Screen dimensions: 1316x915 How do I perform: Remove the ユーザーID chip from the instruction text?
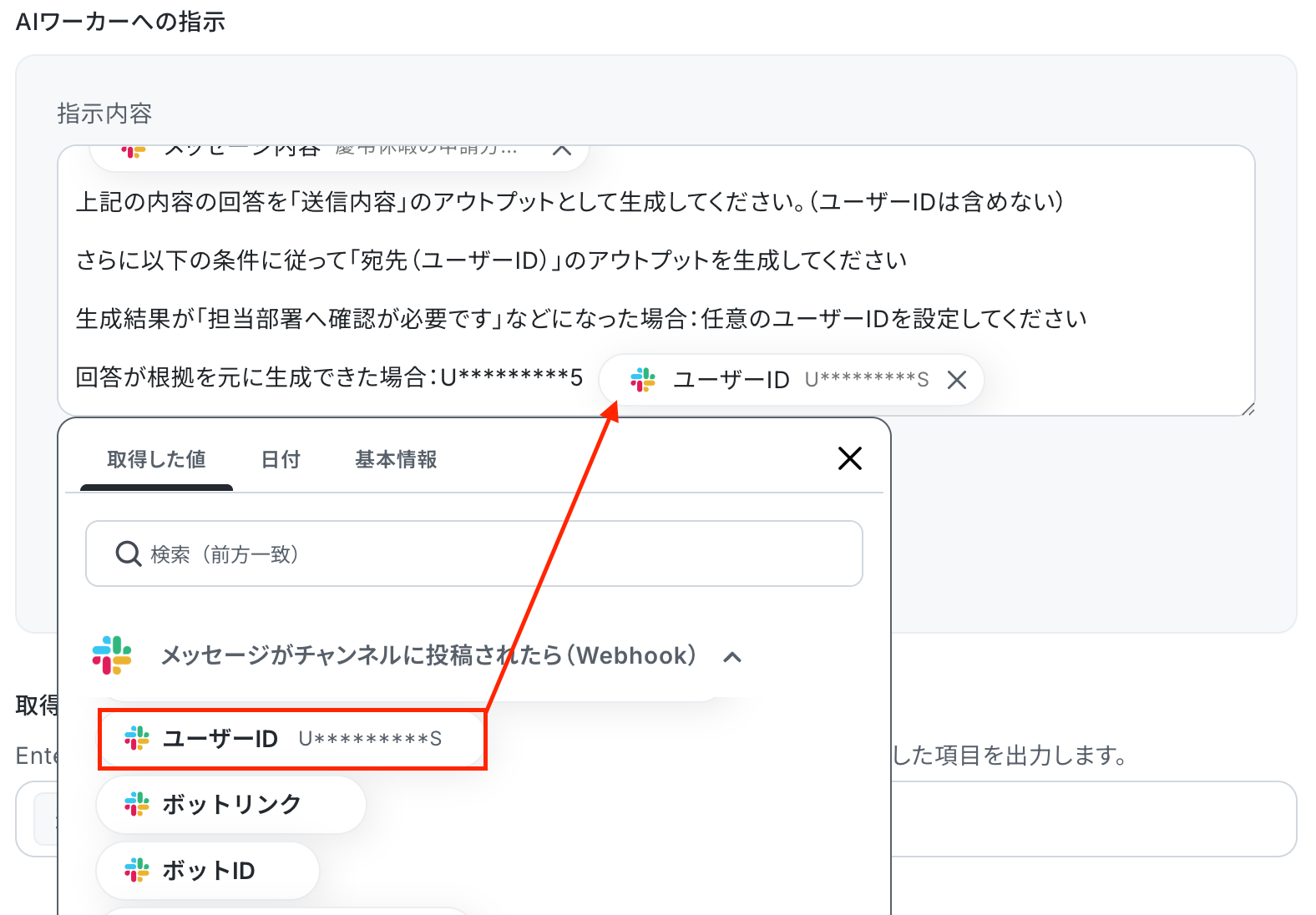pyautogui.click(x=957, y=380)
